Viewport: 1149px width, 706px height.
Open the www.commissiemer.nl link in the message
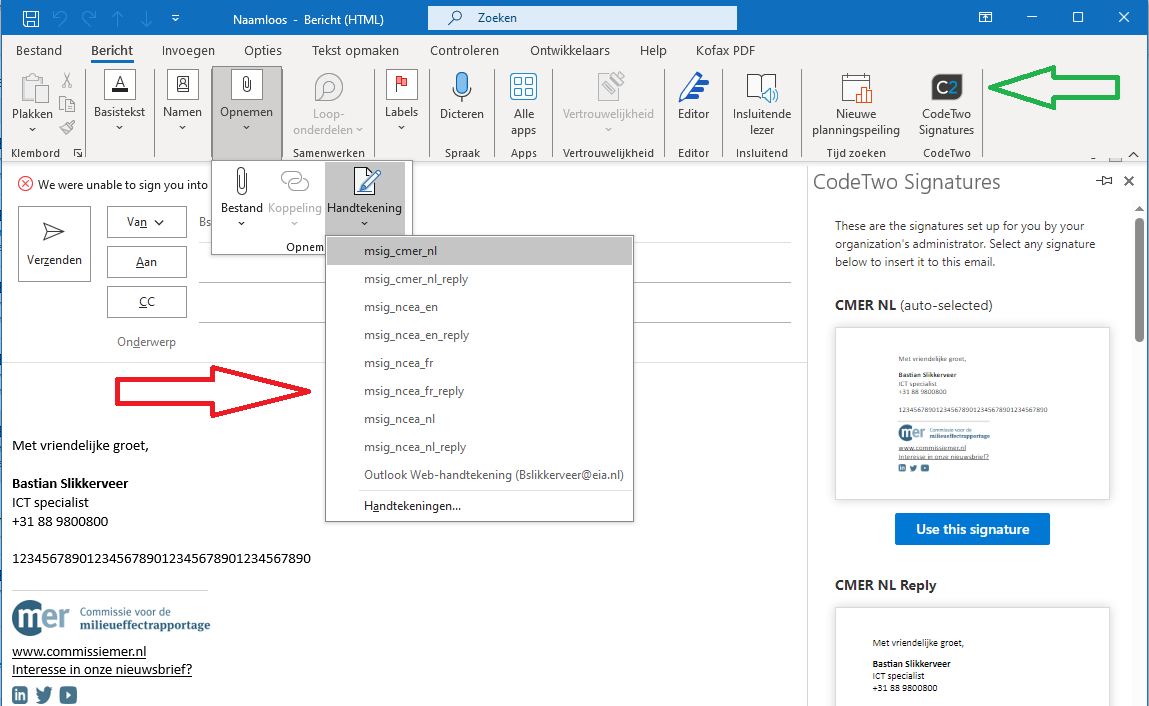[79, 651]
